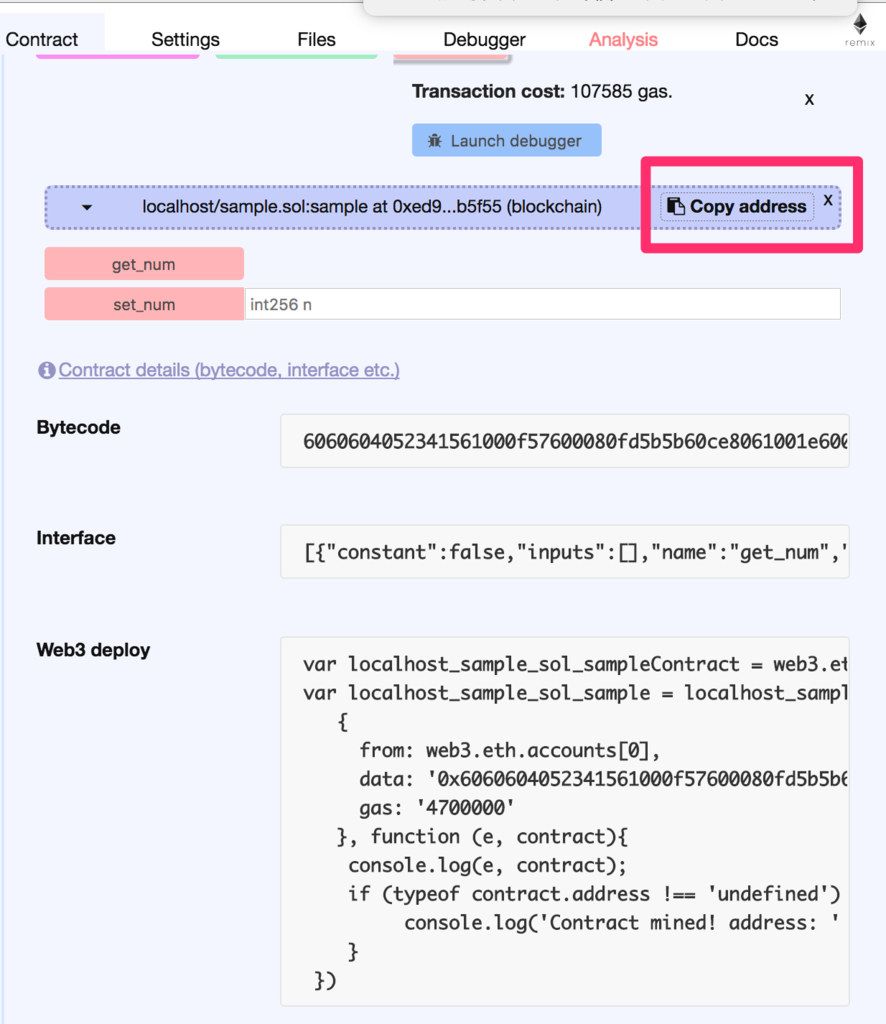Close the transaction cost message
The height and width of the screenshot is (1024, 886).
tap(809, 99)
